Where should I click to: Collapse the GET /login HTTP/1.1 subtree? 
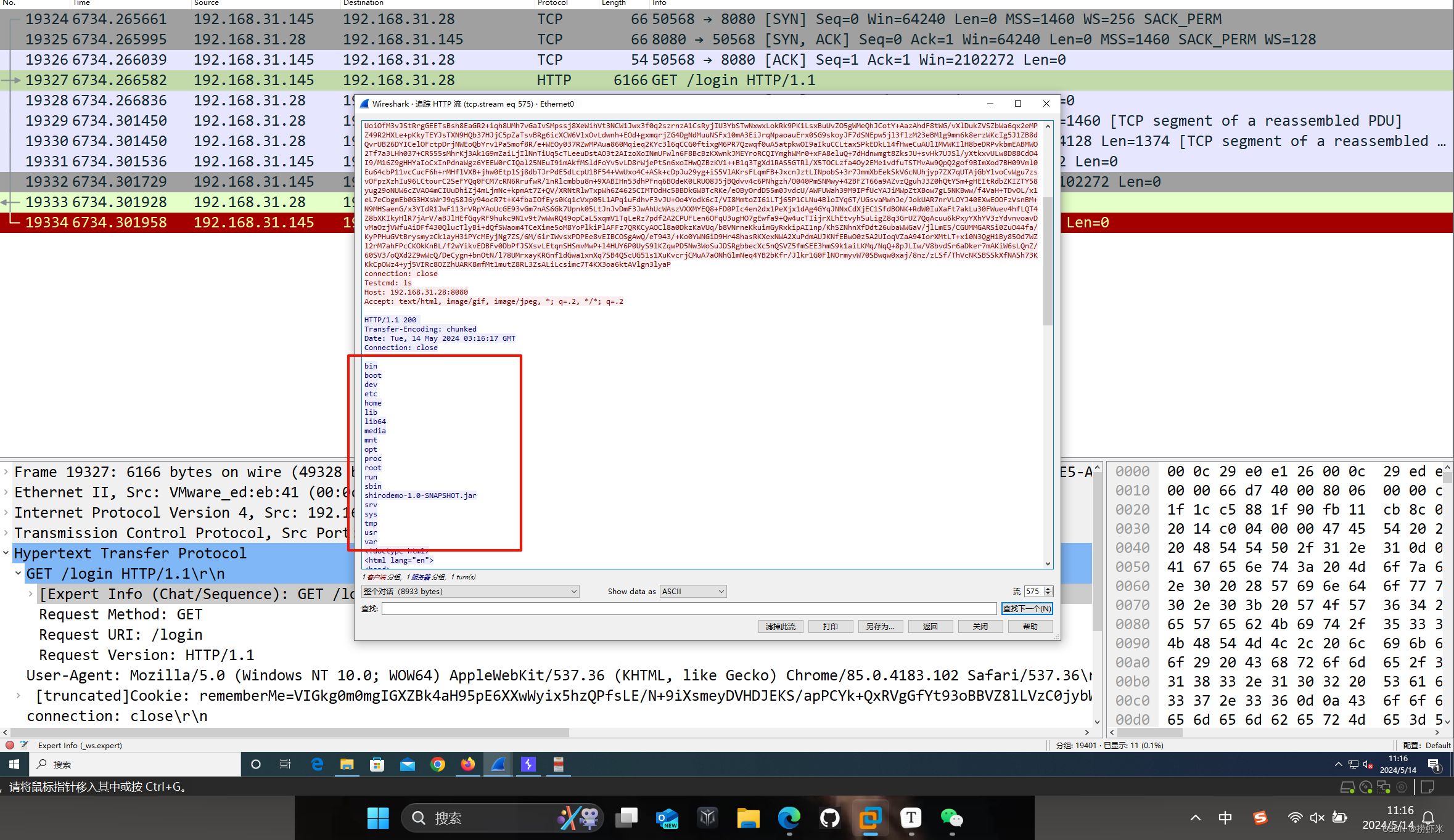click(x=18, y=574)
